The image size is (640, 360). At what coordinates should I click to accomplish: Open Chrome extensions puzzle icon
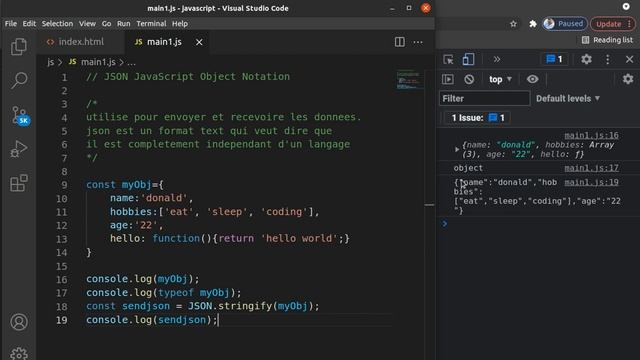click(x=532, y=24)
